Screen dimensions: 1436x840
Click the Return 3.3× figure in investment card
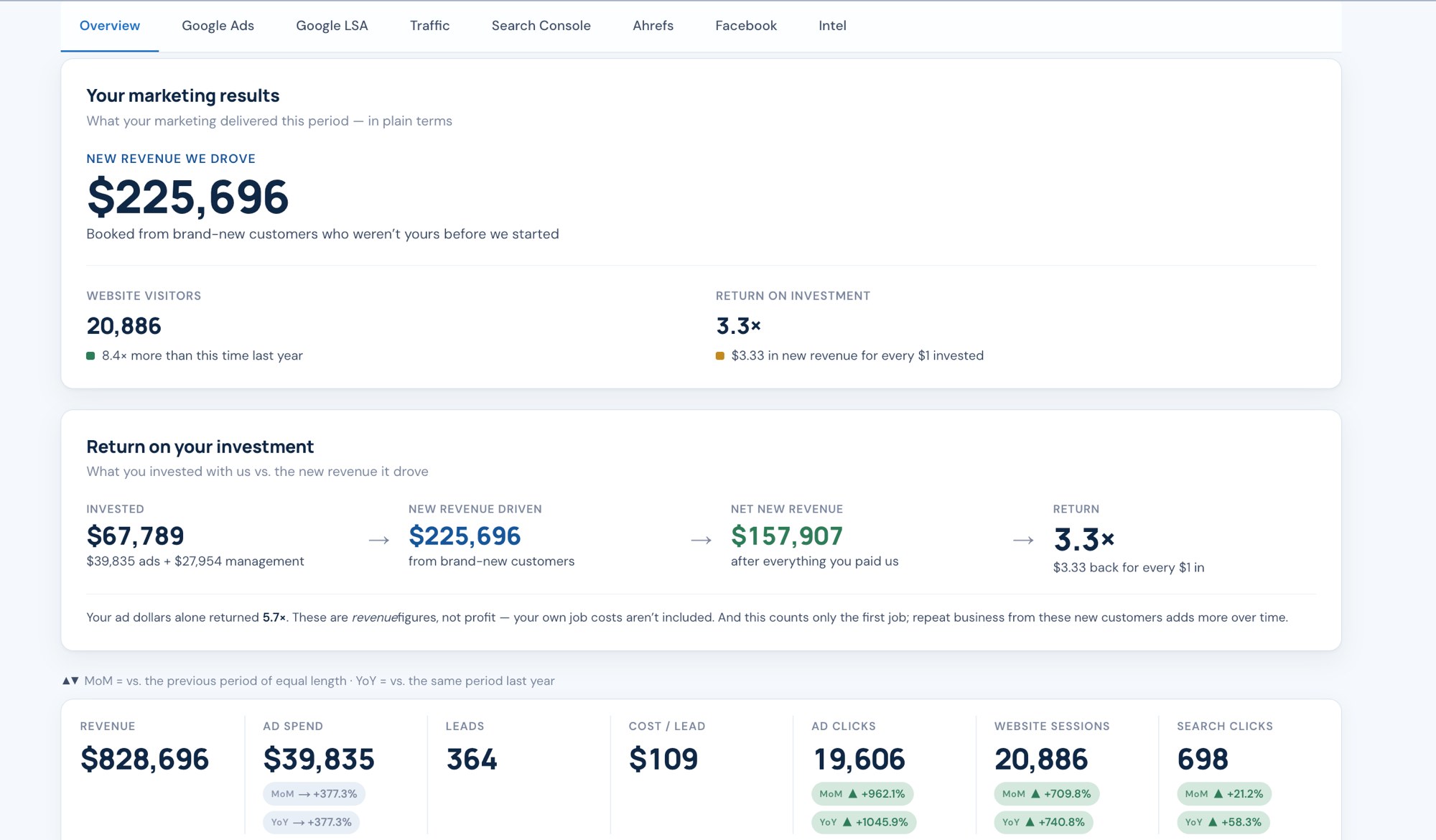(x=1084, y=539)
